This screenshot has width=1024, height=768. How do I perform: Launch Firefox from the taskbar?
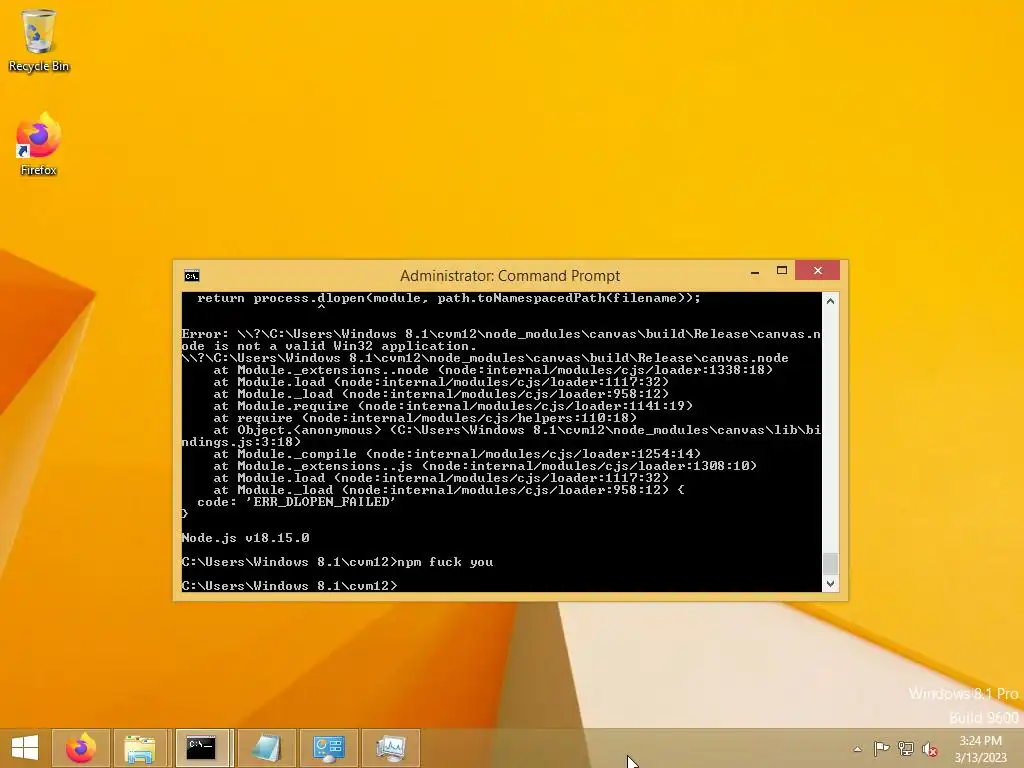point(81,748)
